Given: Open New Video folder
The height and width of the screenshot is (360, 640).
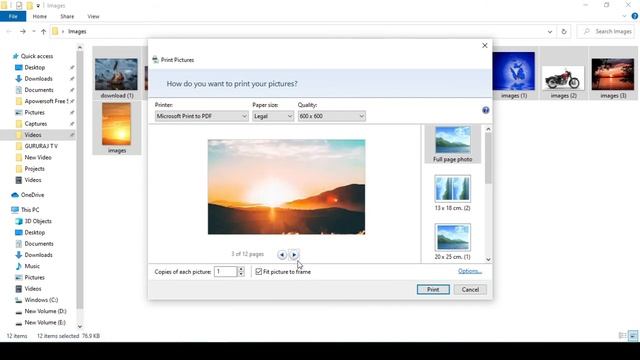Looking at the screenshot, I should coord(38,157).
